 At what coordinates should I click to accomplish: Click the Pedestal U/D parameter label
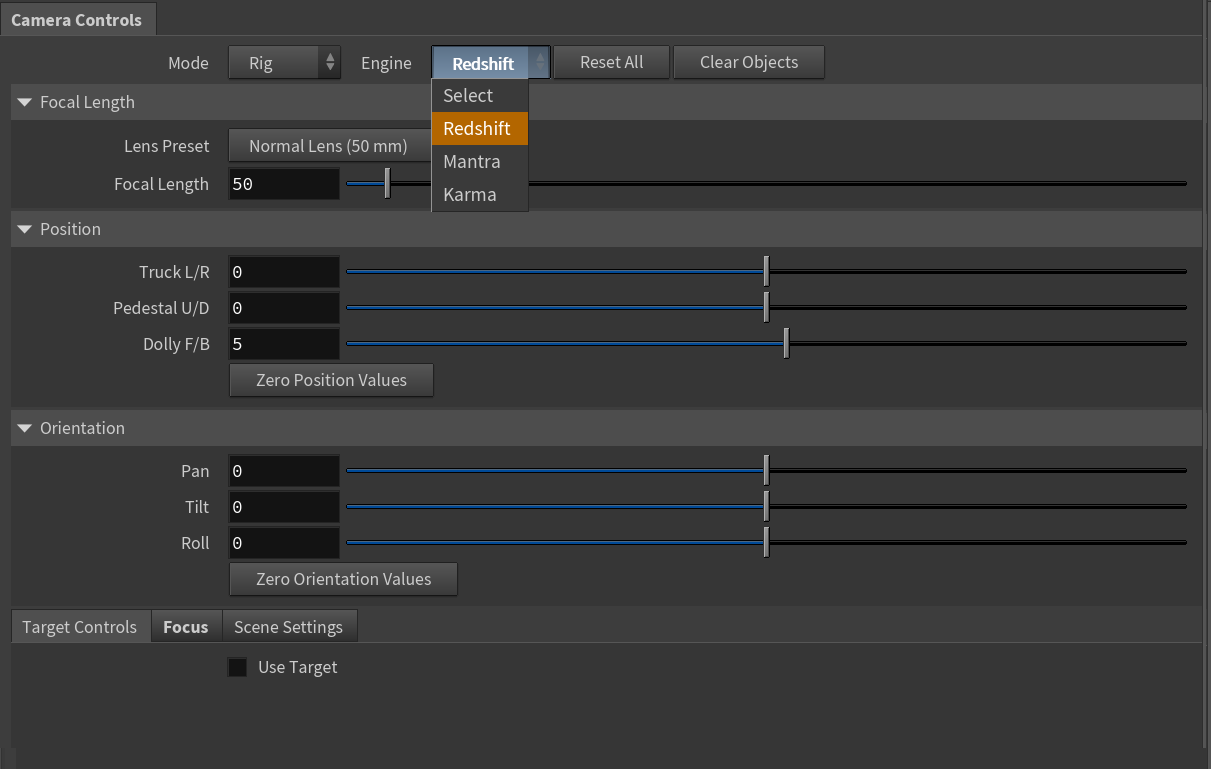tap(161, 308)
